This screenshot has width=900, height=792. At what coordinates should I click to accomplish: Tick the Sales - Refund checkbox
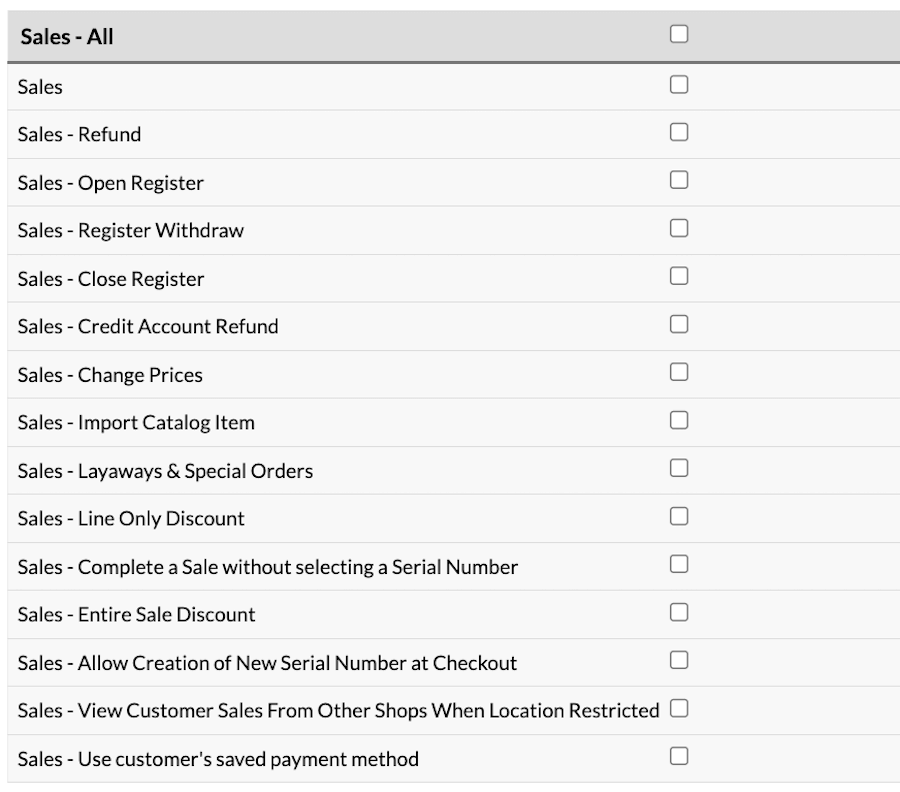pos(679,132)
